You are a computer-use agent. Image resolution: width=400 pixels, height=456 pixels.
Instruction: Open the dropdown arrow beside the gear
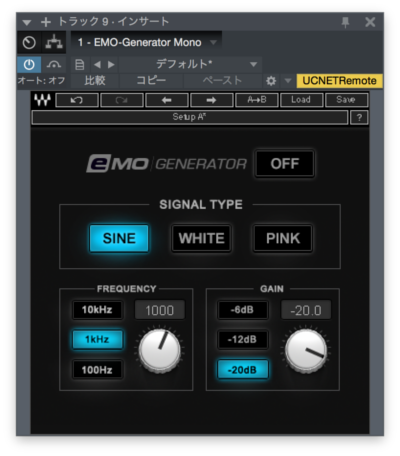288,81
